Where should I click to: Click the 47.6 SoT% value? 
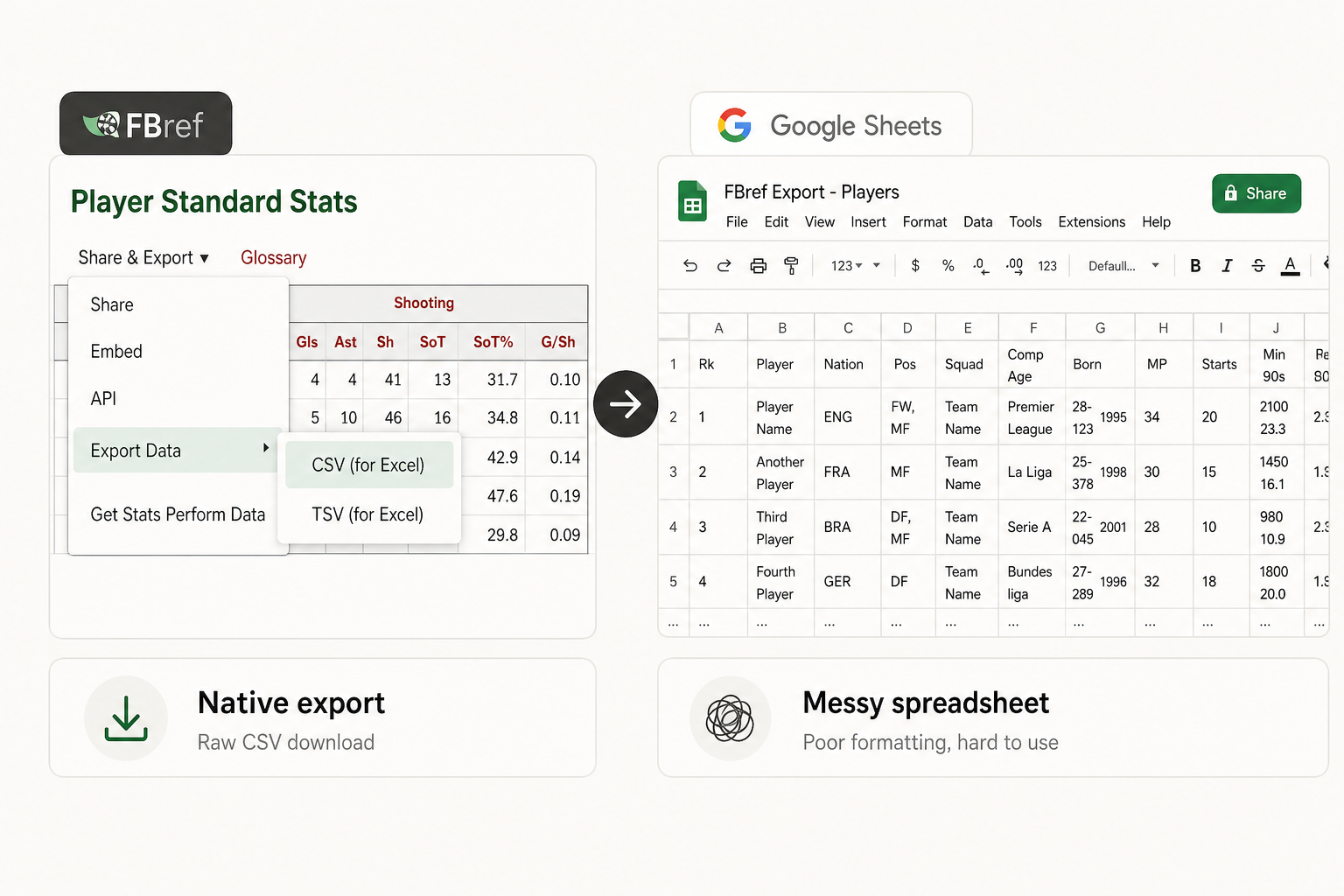pyautogui.click(x=502, y=496)
